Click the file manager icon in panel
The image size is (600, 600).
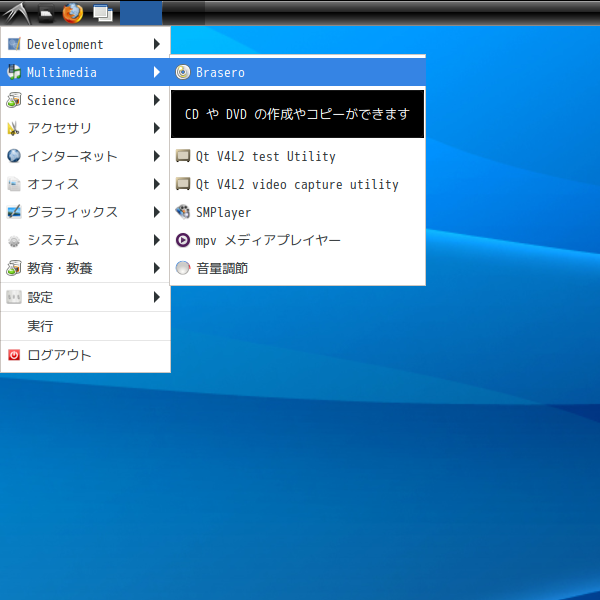[x=45, y=14]
